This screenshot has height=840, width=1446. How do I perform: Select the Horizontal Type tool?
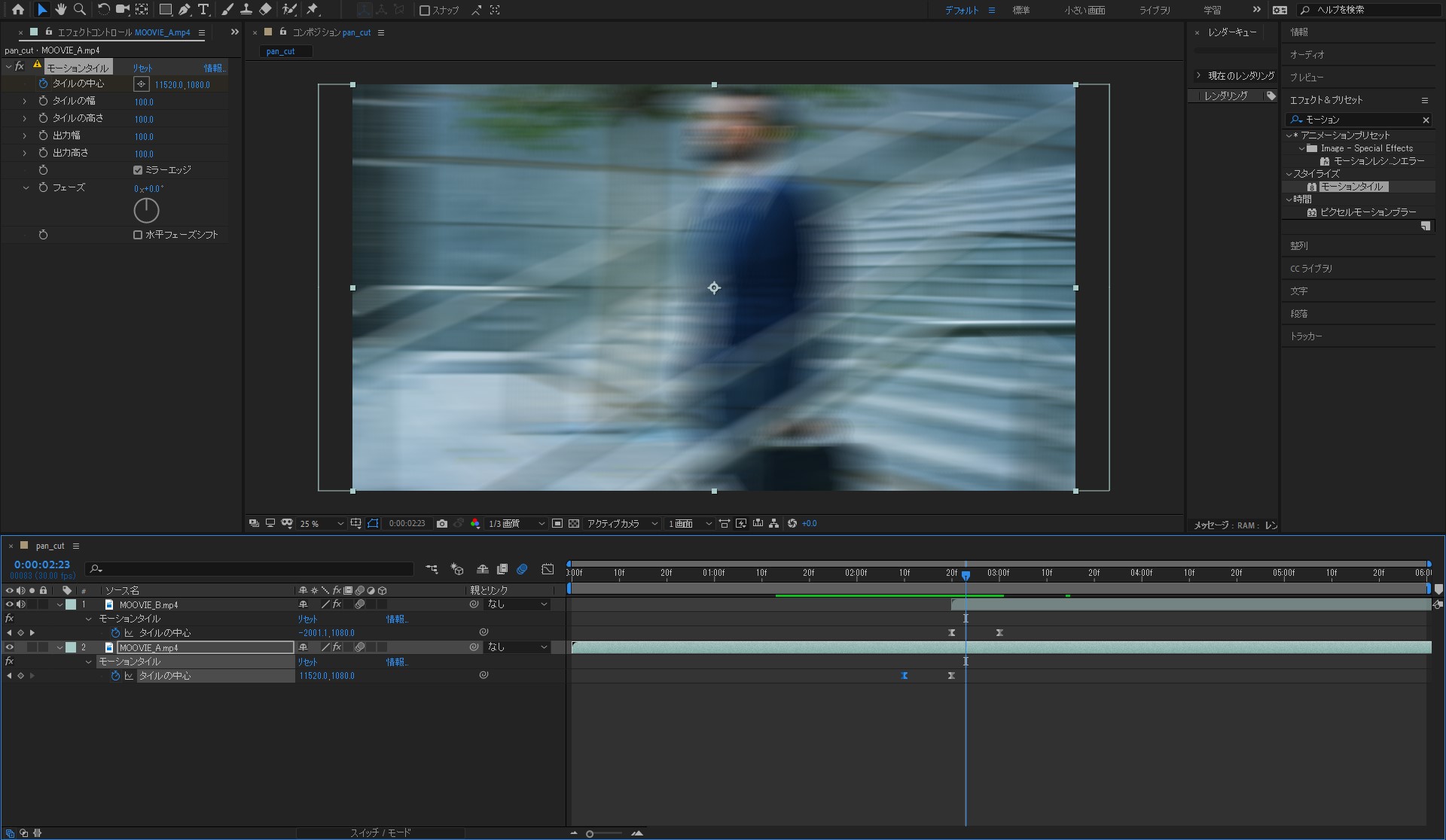tap(203, 10)
